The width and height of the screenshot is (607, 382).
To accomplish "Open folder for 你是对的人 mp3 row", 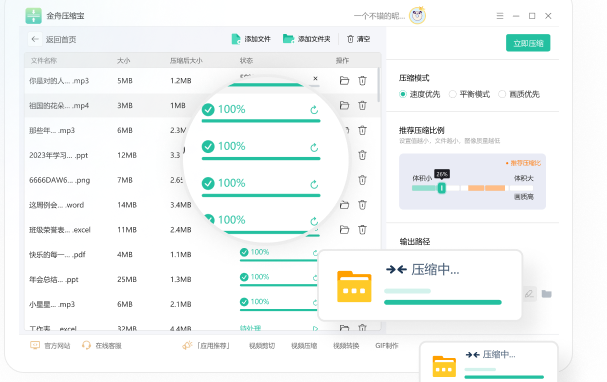I will [x=344, y=81].
